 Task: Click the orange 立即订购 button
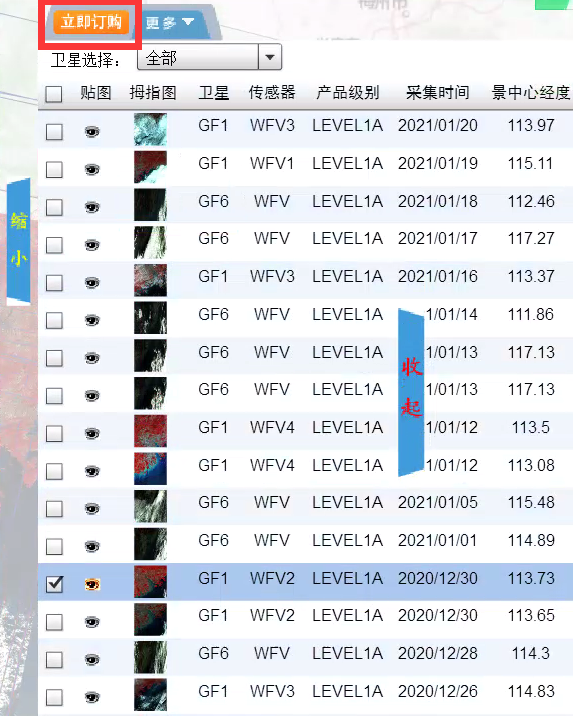click(91, 22)
